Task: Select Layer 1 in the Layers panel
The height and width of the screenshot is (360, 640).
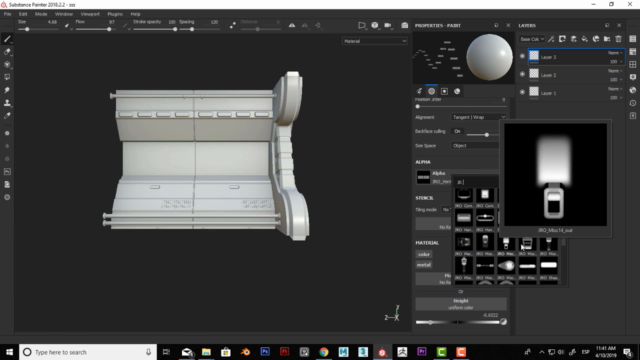Action: [576, 93]
